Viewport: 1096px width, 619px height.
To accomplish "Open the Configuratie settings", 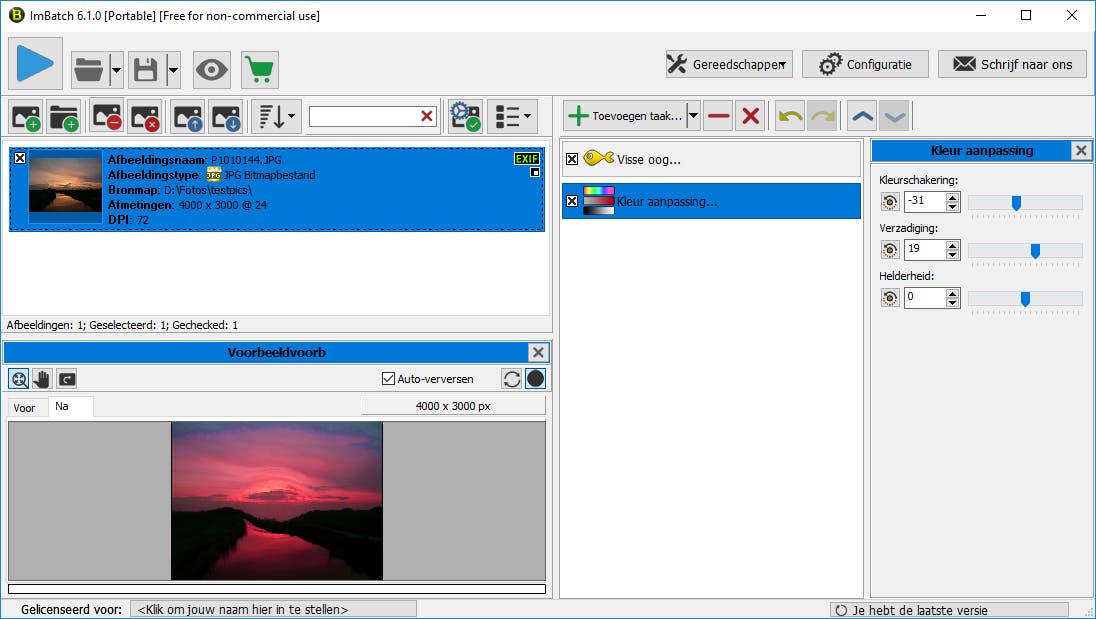I will [x=865, y=64].
